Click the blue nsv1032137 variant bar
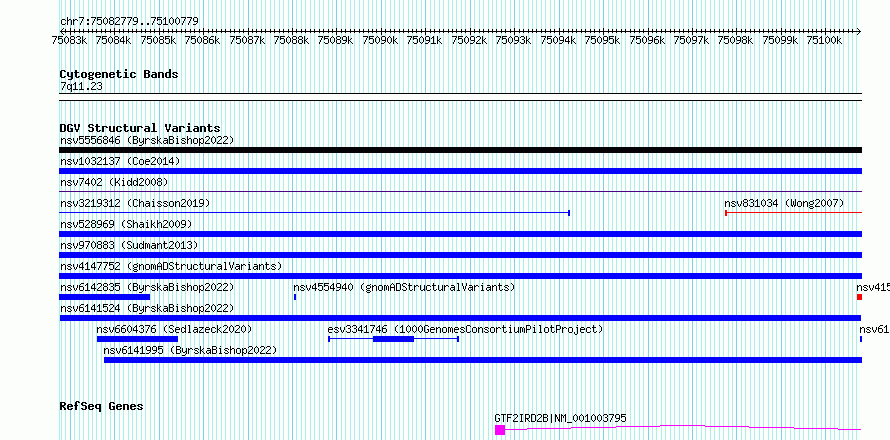Image resolution: width=890 pixels, height=440 pixels. coord(460,171)
